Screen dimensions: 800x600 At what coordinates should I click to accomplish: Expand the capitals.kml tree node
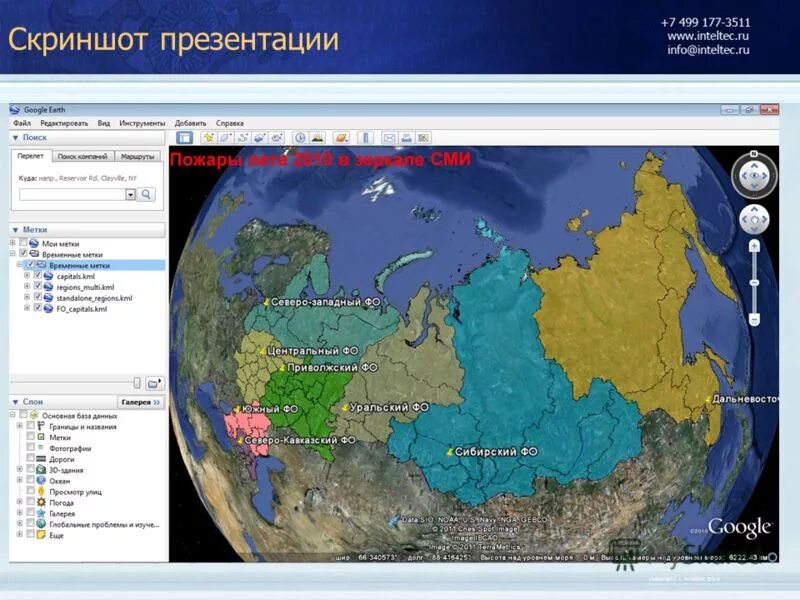click(27, 276)
